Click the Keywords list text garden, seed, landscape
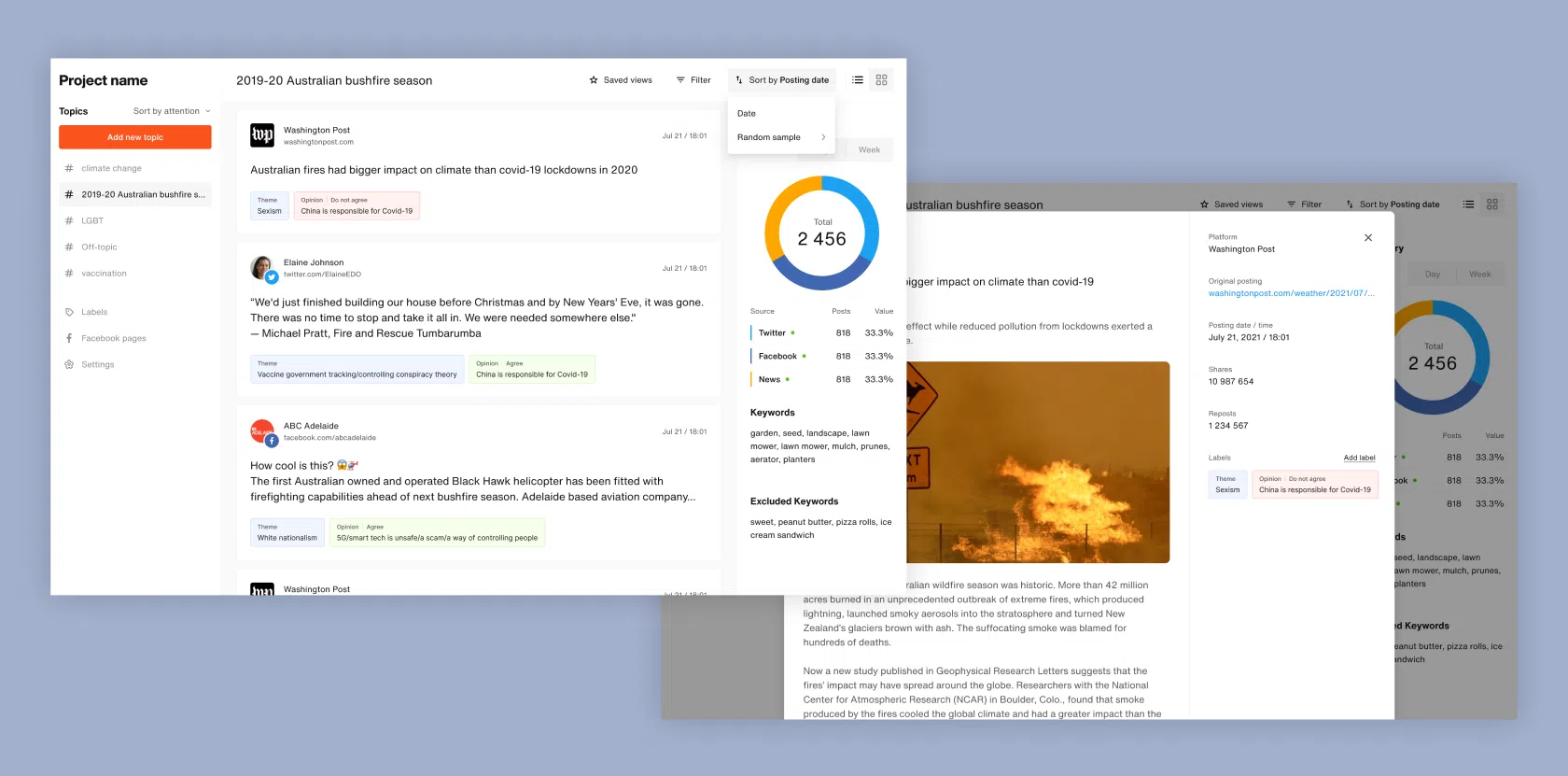This screenshot has height=776, width=1568. [820, 446]
